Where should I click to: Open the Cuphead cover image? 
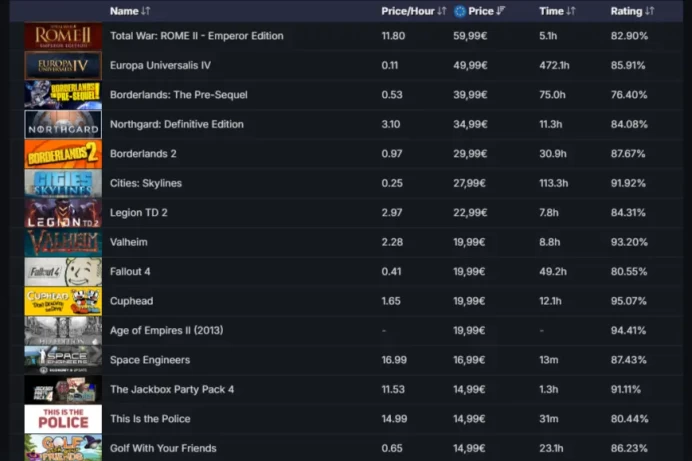coord(63,301)
